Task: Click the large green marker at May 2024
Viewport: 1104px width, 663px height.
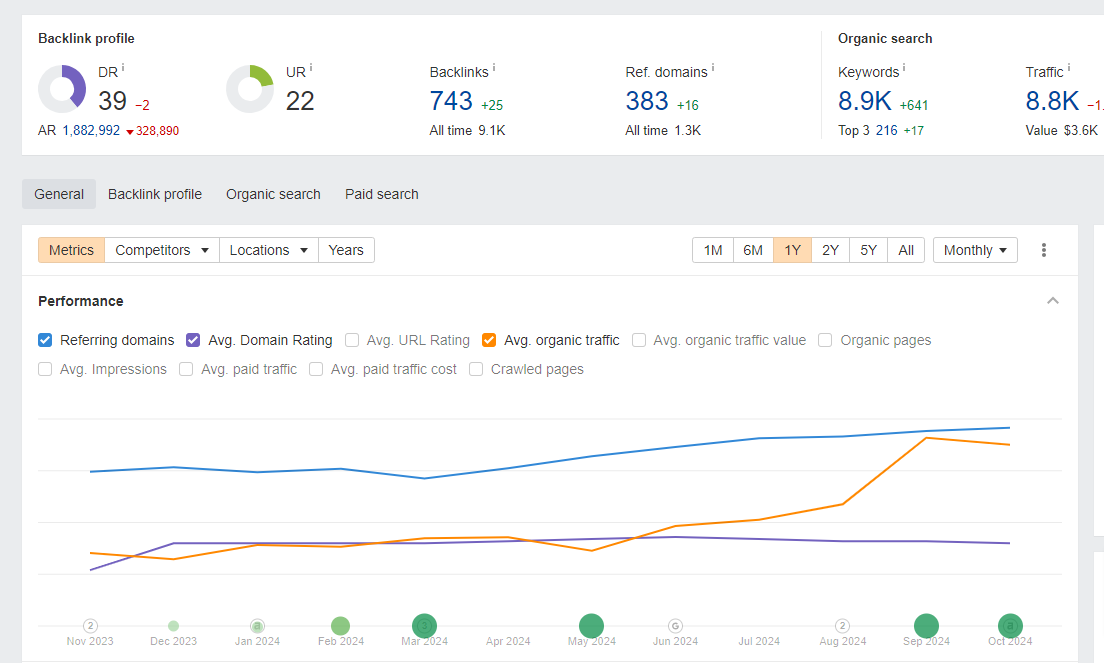Action: pyautogui.click(x=591, y=626)
